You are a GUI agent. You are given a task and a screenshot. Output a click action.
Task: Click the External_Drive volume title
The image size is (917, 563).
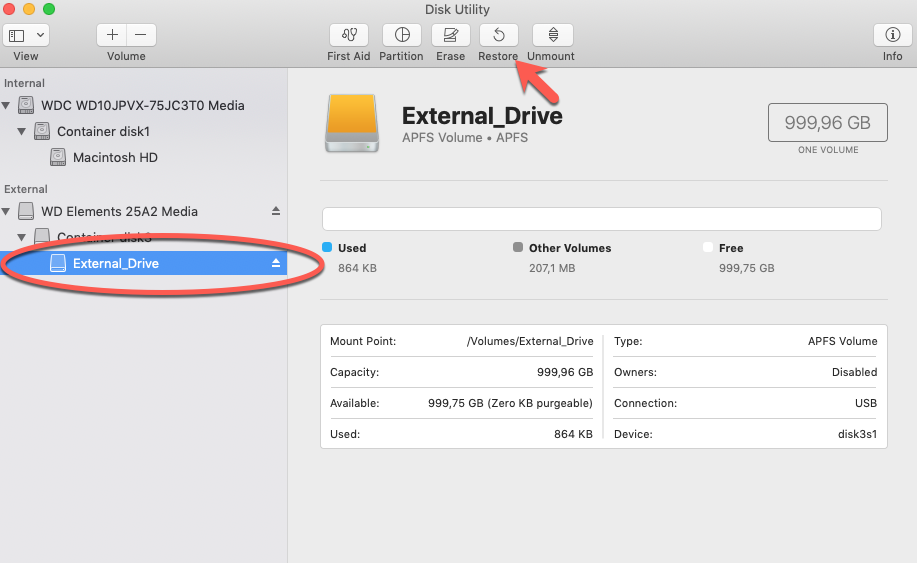pyautogui.click(x=482, y=116)
